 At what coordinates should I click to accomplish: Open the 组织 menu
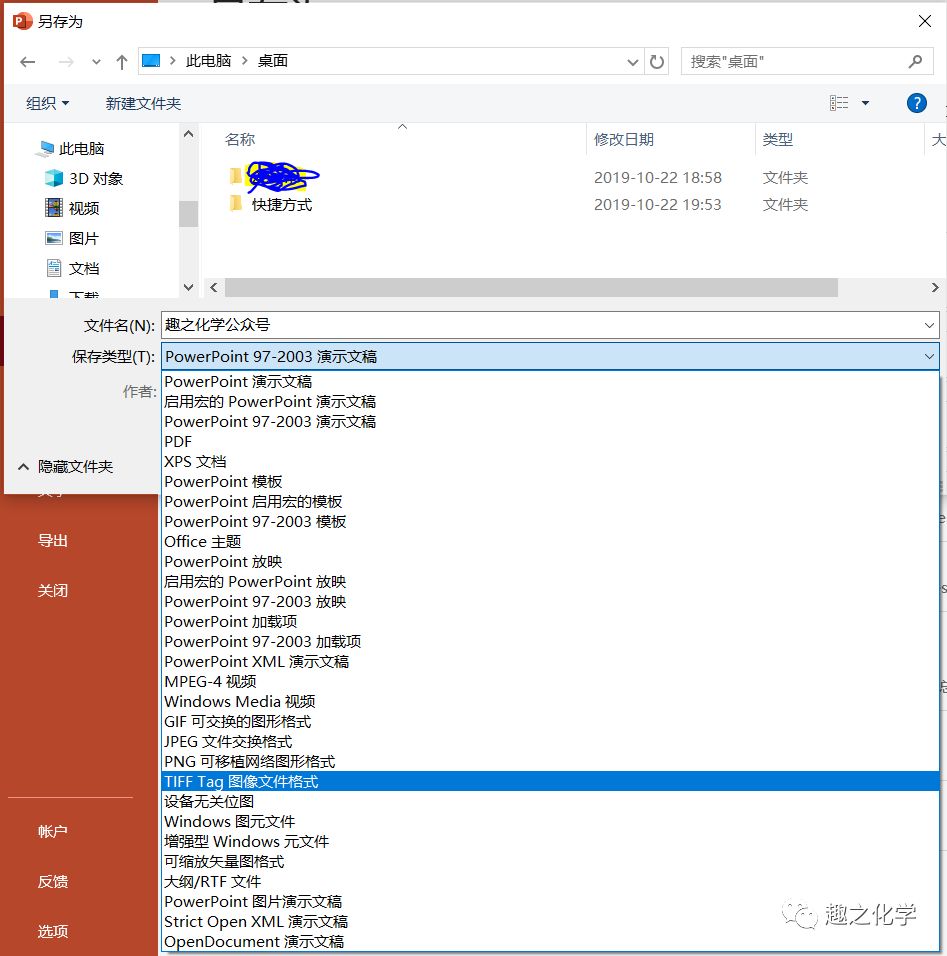pyautogui.click(x=47, y=103)
